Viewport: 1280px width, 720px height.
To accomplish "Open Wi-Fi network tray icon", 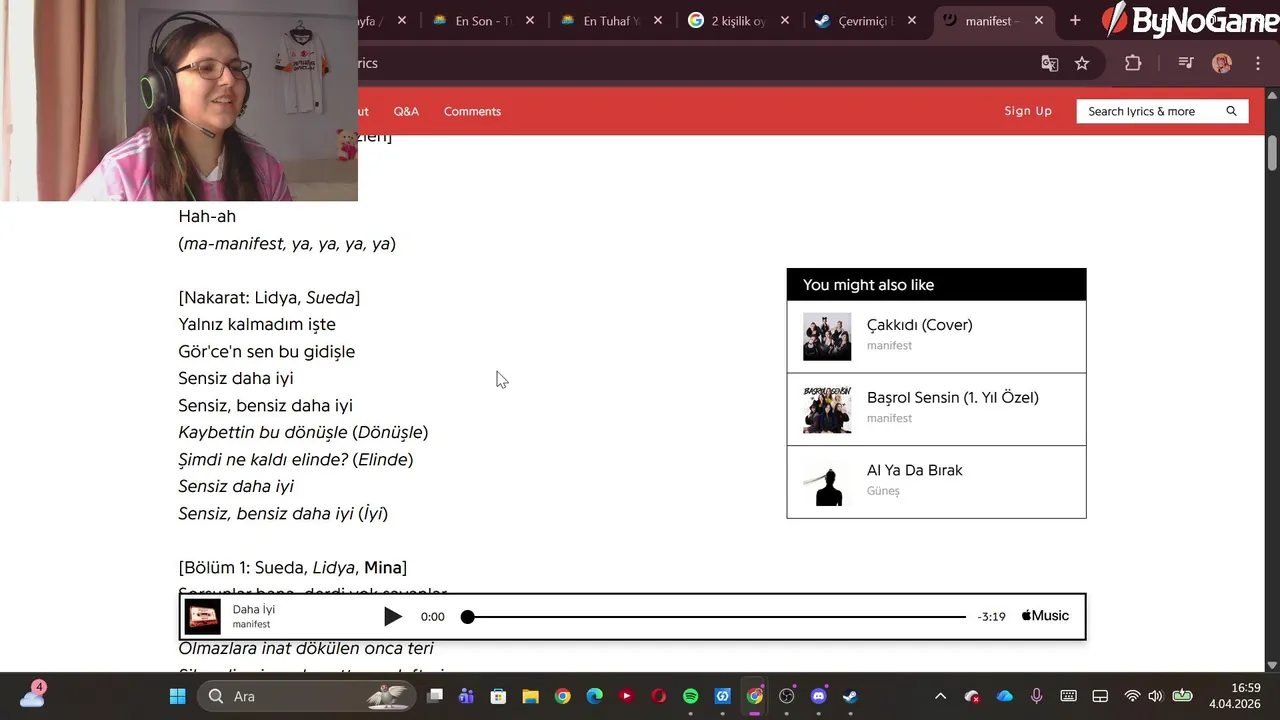I will point(1132,696).
